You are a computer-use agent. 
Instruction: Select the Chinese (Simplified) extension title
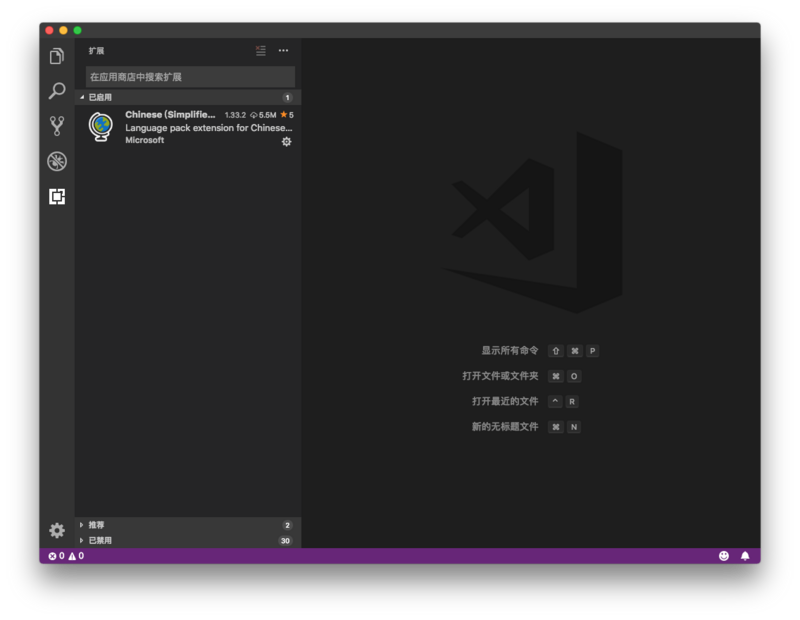pyautogui.click(x=170, y=114)
